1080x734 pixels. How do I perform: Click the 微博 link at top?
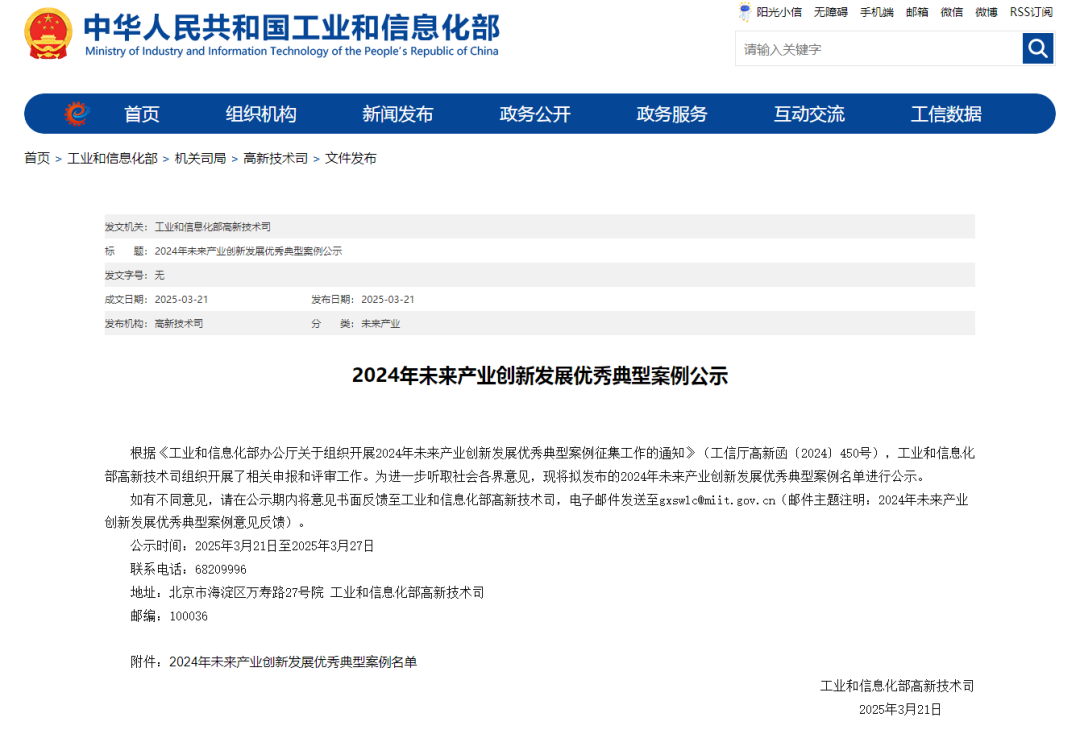[986, 12]
